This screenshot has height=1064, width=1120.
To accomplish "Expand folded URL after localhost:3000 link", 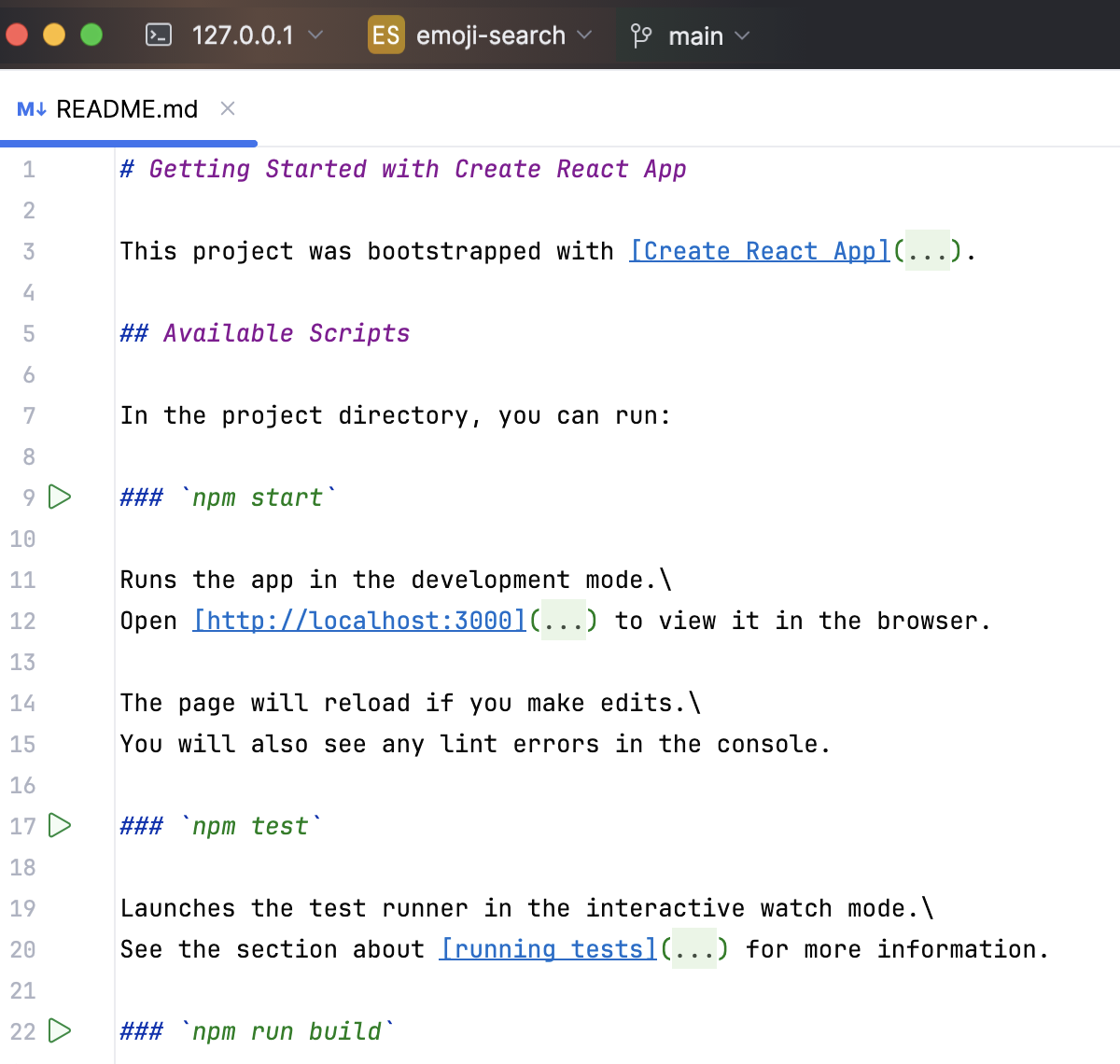I will [x=565, y=621].
